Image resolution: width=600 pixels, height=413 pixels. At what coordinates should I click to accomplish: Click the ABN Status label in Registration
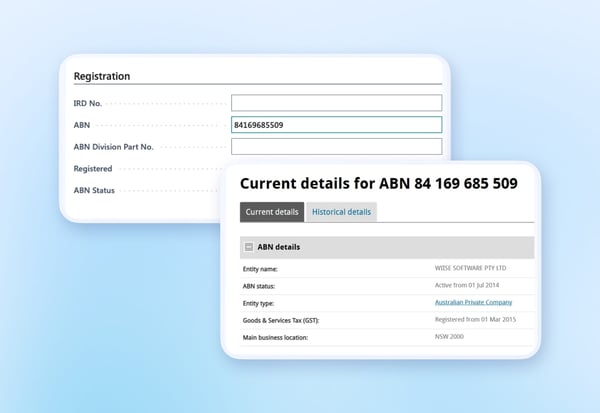[94, 191]
